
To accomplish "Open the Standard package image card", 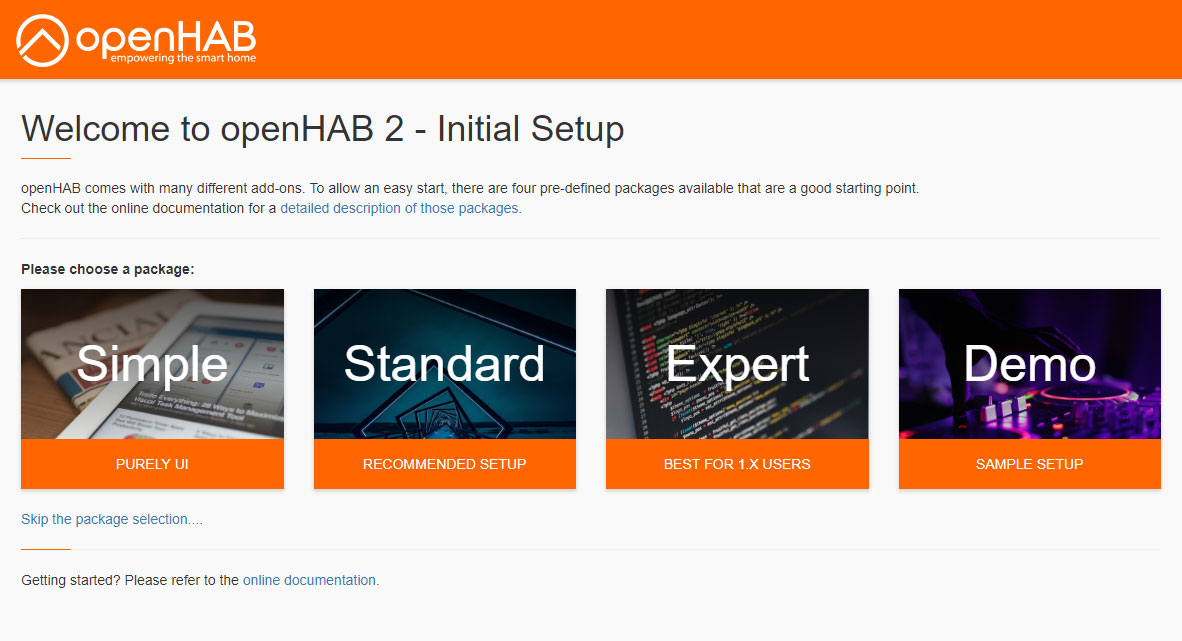I will click(x=445, y=364).
